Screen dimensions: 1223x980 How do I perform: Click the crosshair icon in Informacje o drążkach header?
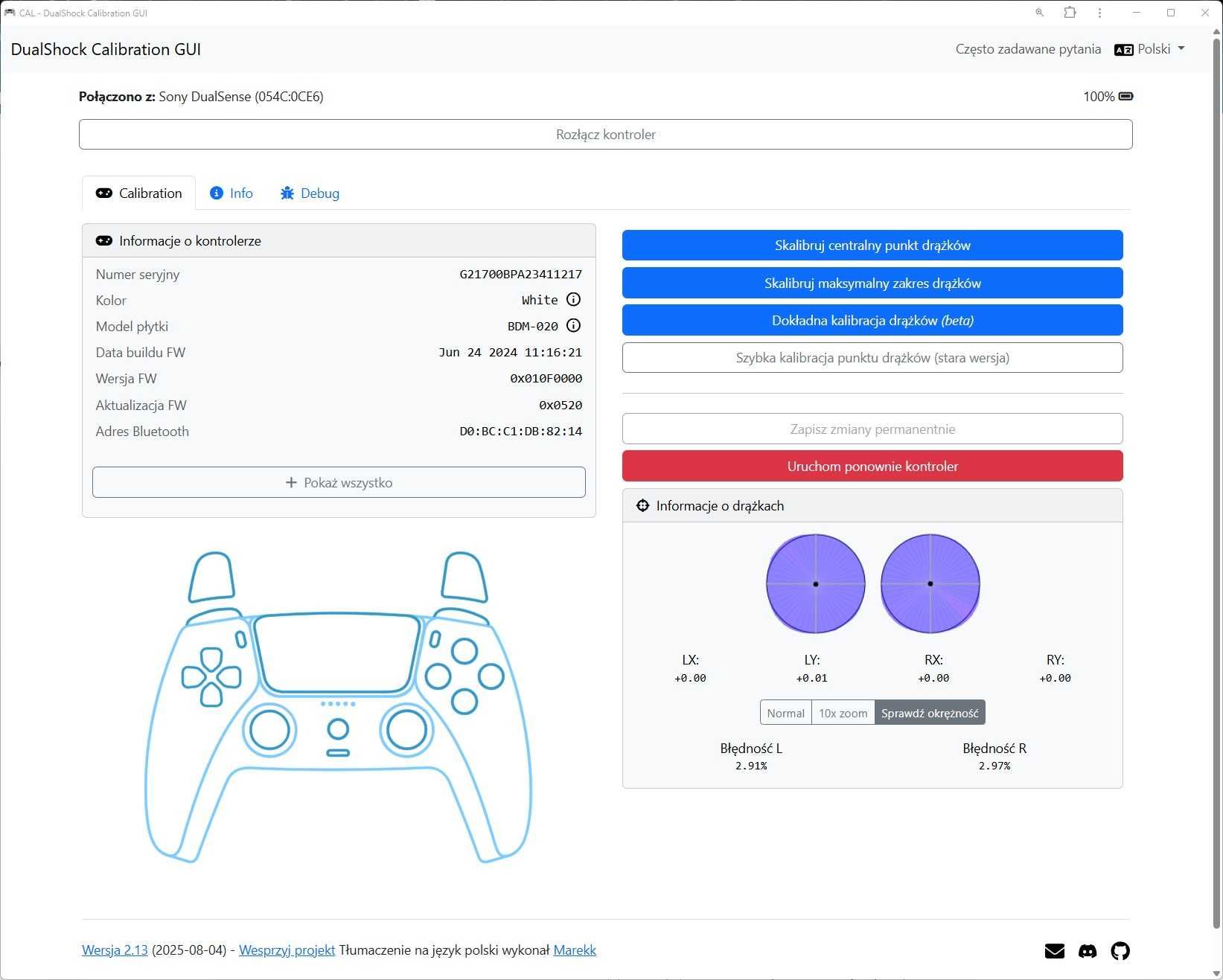(x=642, y=506)
